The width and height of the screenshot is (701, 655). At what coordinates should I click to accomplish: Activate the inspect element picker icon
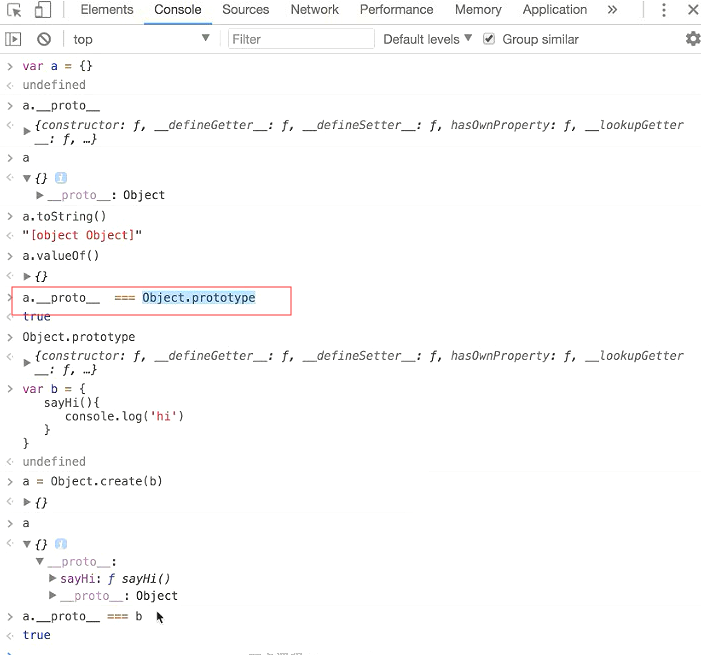pos(14,10)
